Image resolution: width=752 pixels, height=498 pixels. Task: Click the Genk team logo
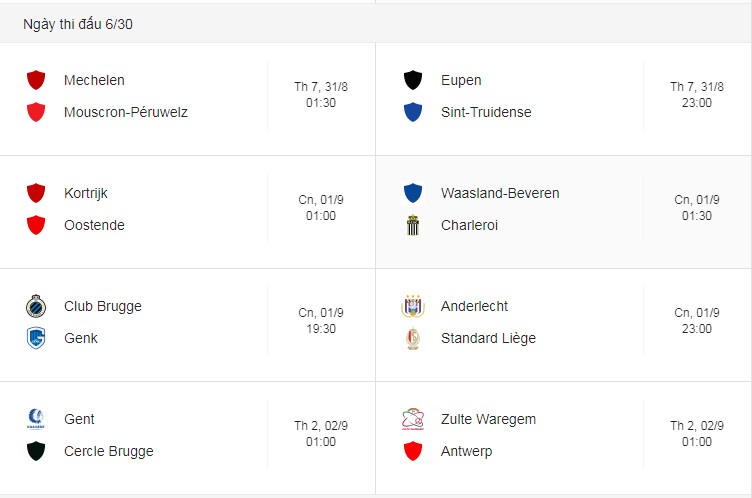click(36, 338)
